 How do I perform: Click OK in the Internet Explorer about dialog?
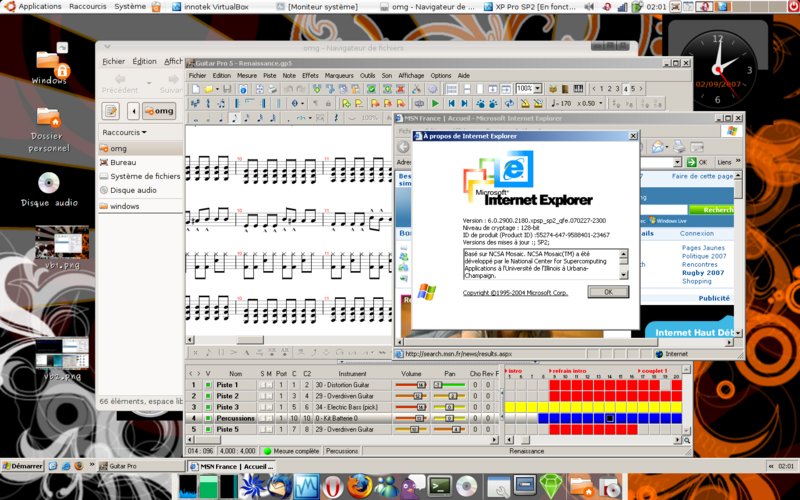tap(608, 292)
